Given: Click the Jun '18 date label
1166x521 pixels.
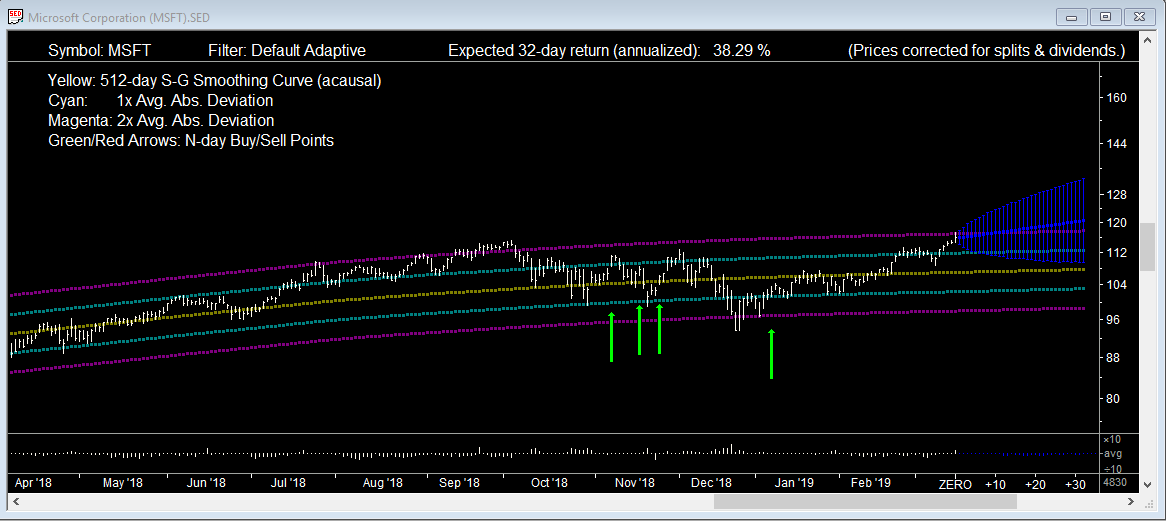Looking at the screenshot, I should tap(206, 483).
